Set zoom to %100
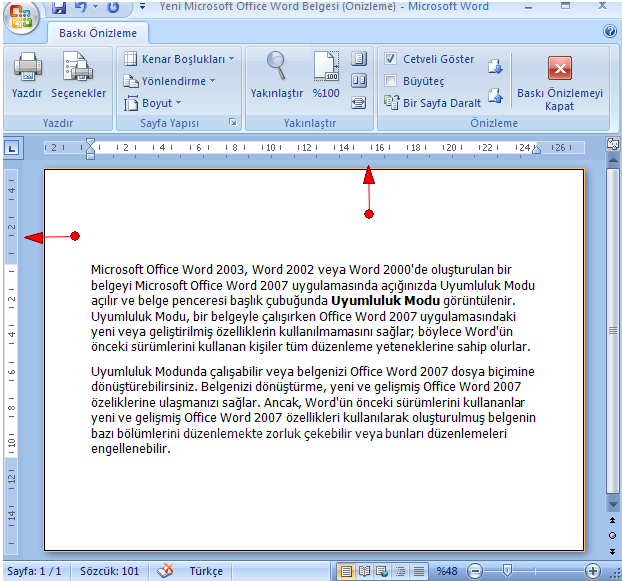 point(326,76)
